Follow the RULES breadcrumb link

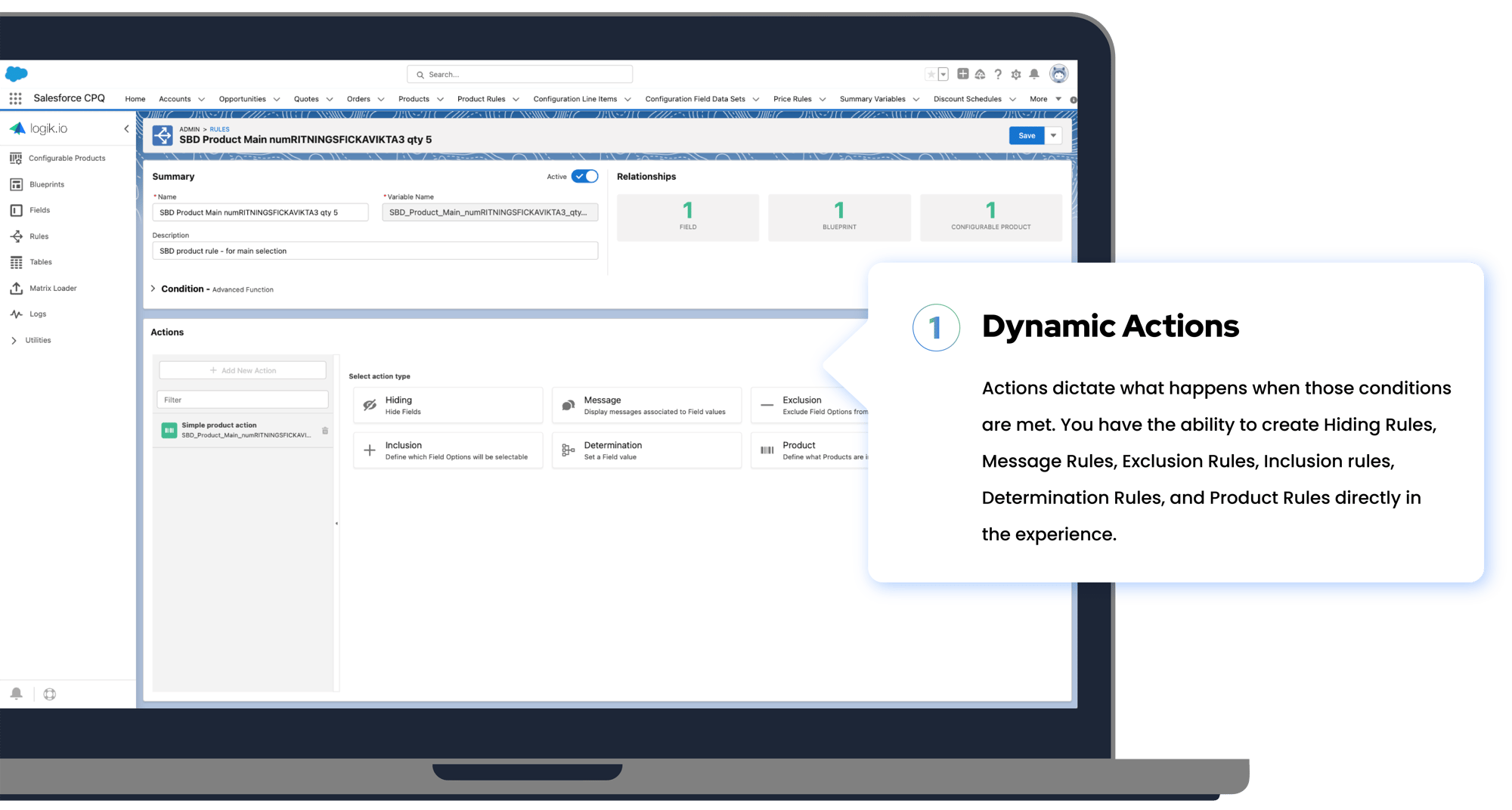coord(219,129)
